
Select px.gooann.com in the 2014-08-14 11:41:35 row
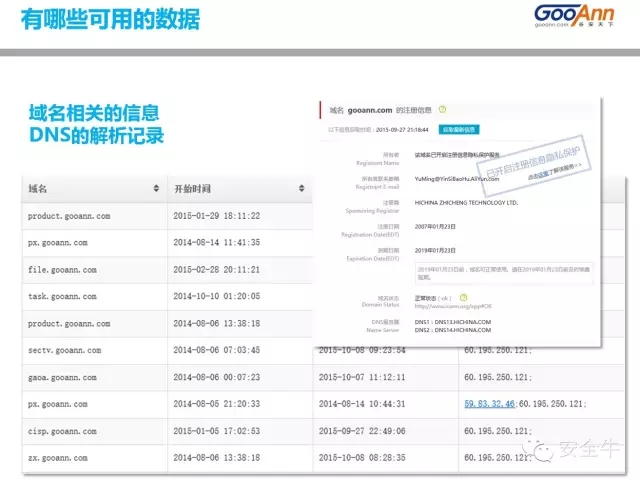(58, 243)
